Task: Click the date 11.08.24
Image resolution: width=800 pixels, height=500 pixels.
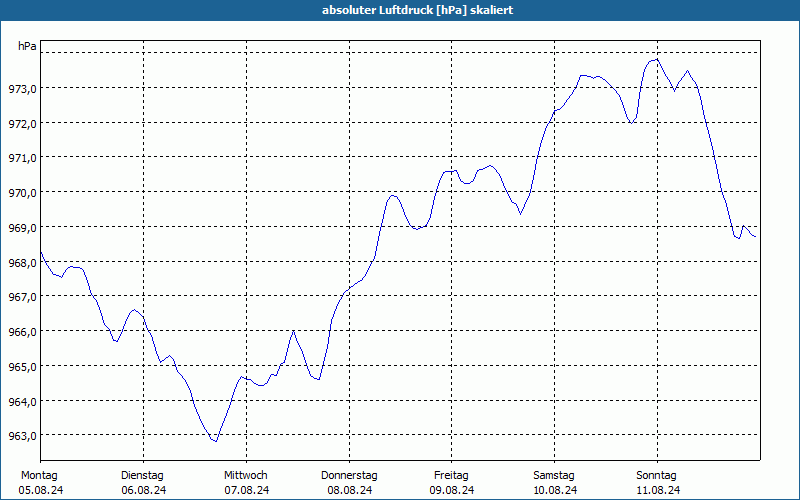Action: [658, 490]
